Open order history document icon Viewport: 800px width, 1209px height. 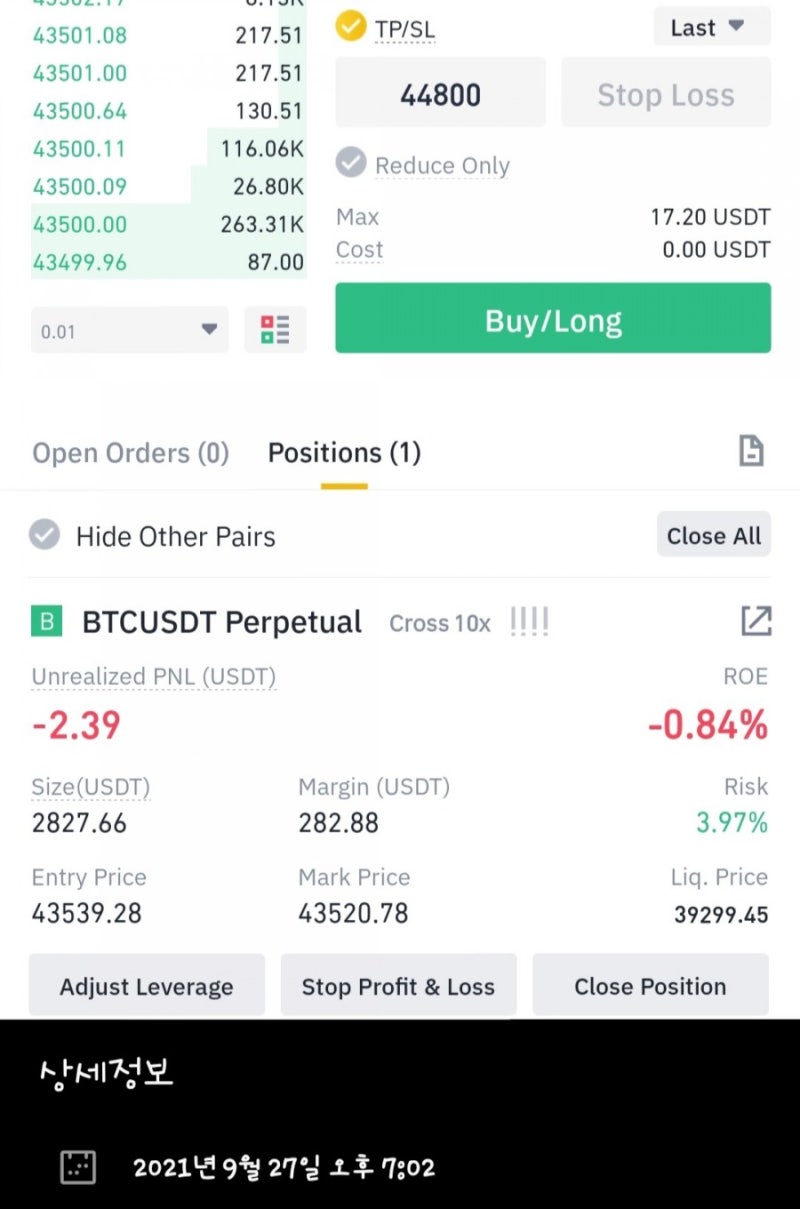point(751,452)
